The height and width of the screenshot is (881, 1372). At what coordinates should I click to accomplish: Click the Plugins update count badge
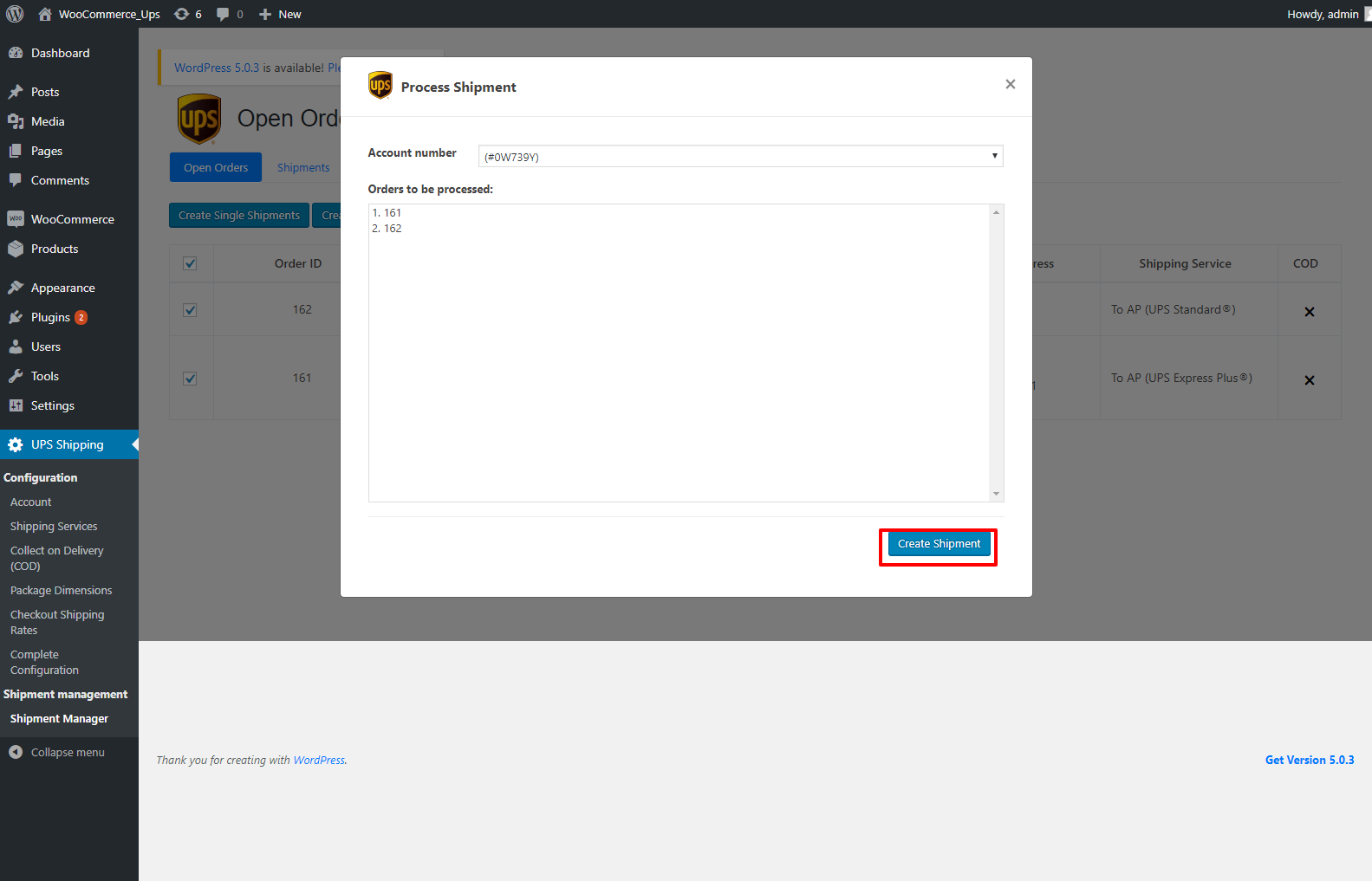tap(81, 317)
